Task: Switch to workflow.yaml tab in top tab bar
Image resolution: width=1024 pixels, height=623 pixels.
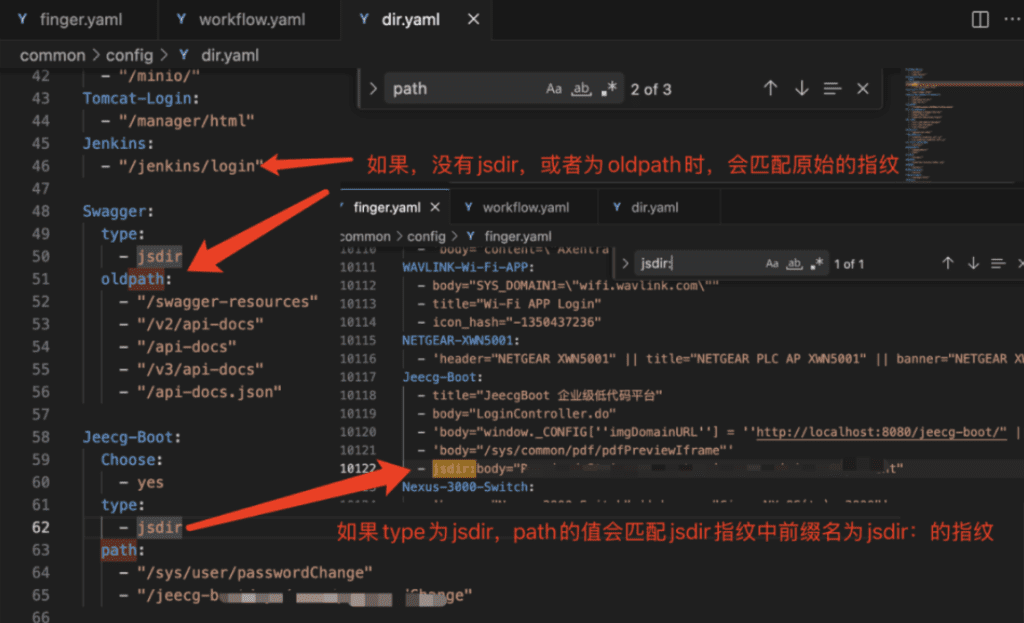Action: [x=250, y=19]
